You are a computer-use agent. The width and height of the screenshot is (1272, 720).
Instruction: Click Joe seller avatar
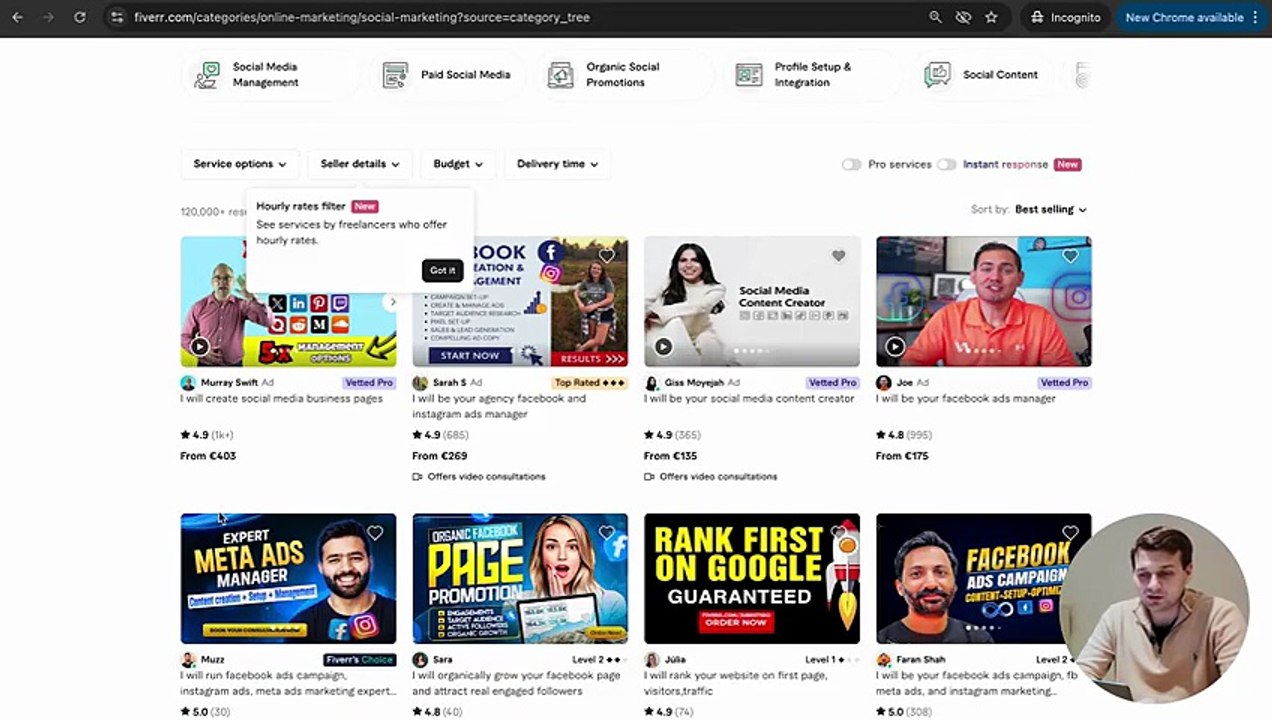tap(884, 383)
